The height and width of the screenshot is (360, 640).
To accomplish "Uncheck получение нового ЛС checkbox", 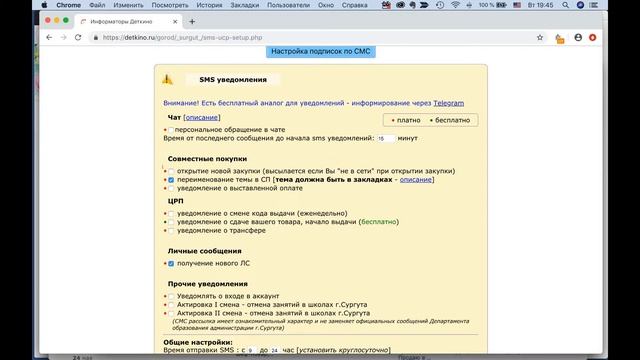I will click(171, 264).
